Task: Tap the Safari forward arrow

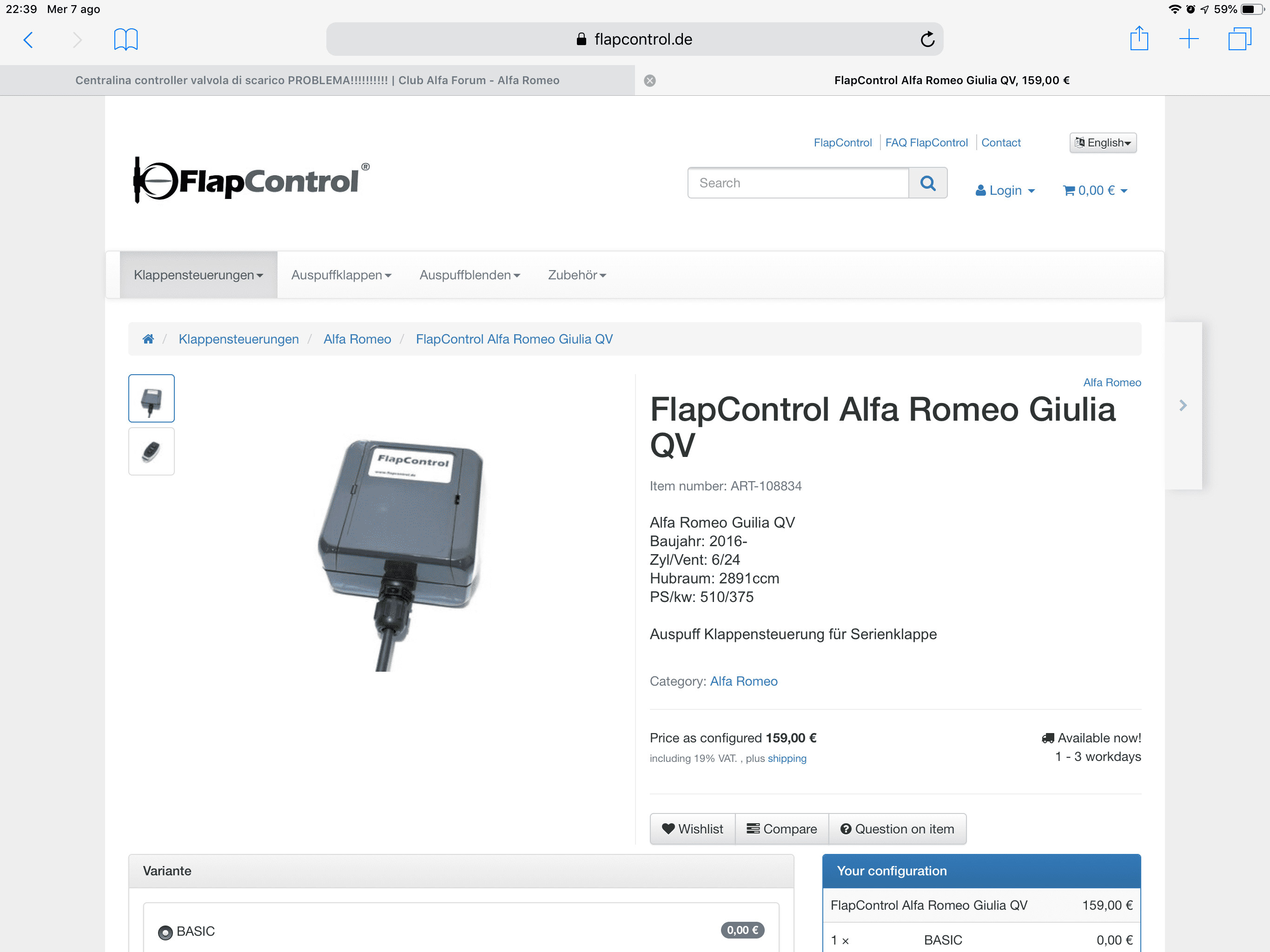Action: pos(78,40)
